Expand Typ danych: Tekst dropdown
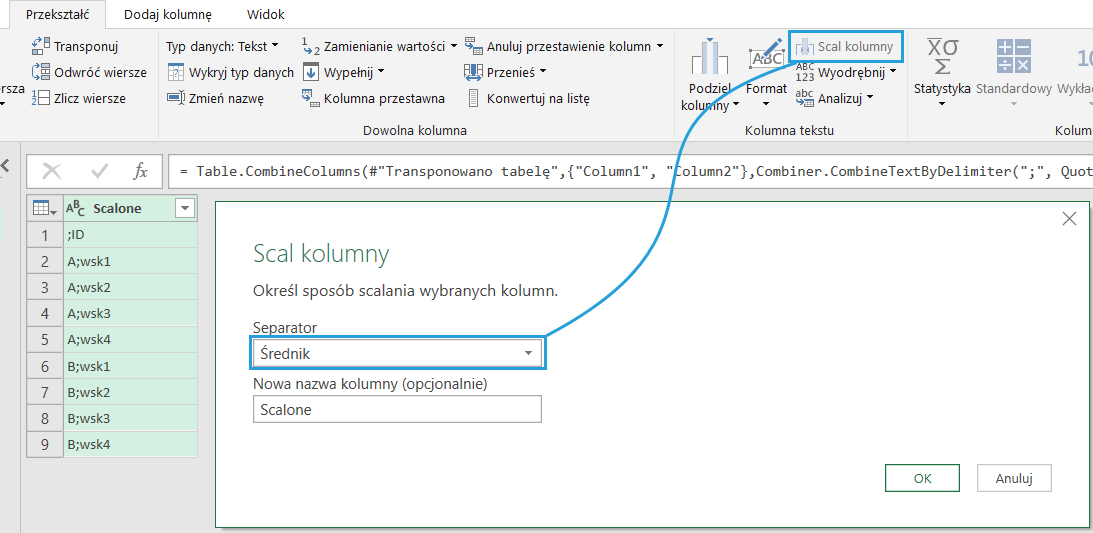The height and width of the screenshot is (533, 1093). pyautogui.click(x=223, y=46)
